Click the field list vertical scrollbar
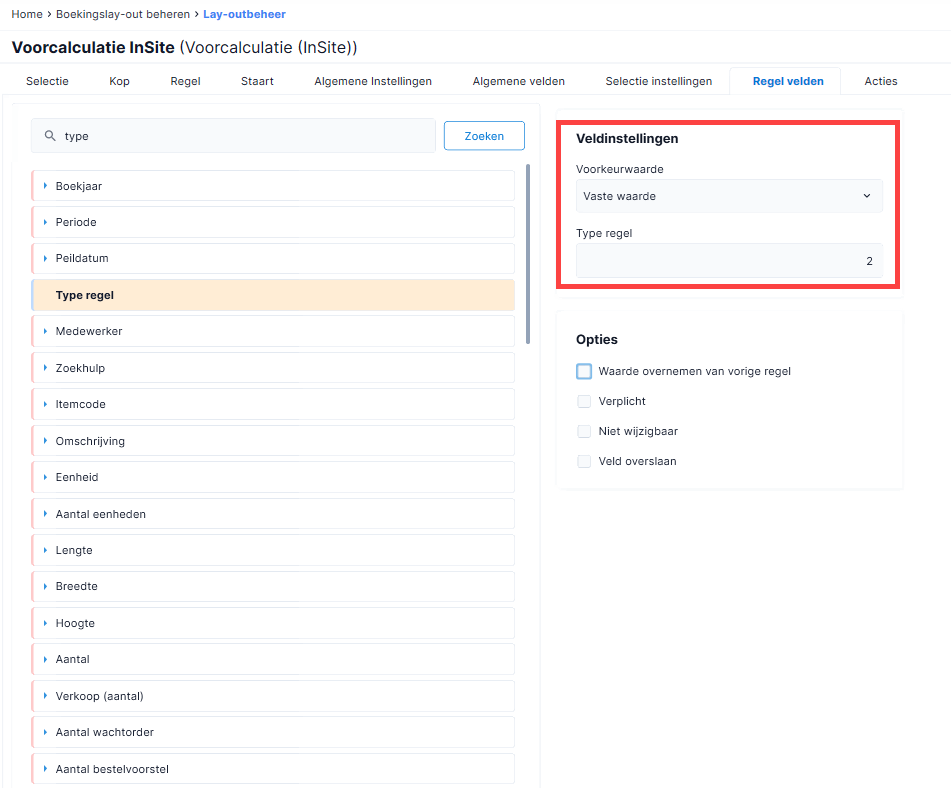951x788 pixels. click(x=528, y=254)
